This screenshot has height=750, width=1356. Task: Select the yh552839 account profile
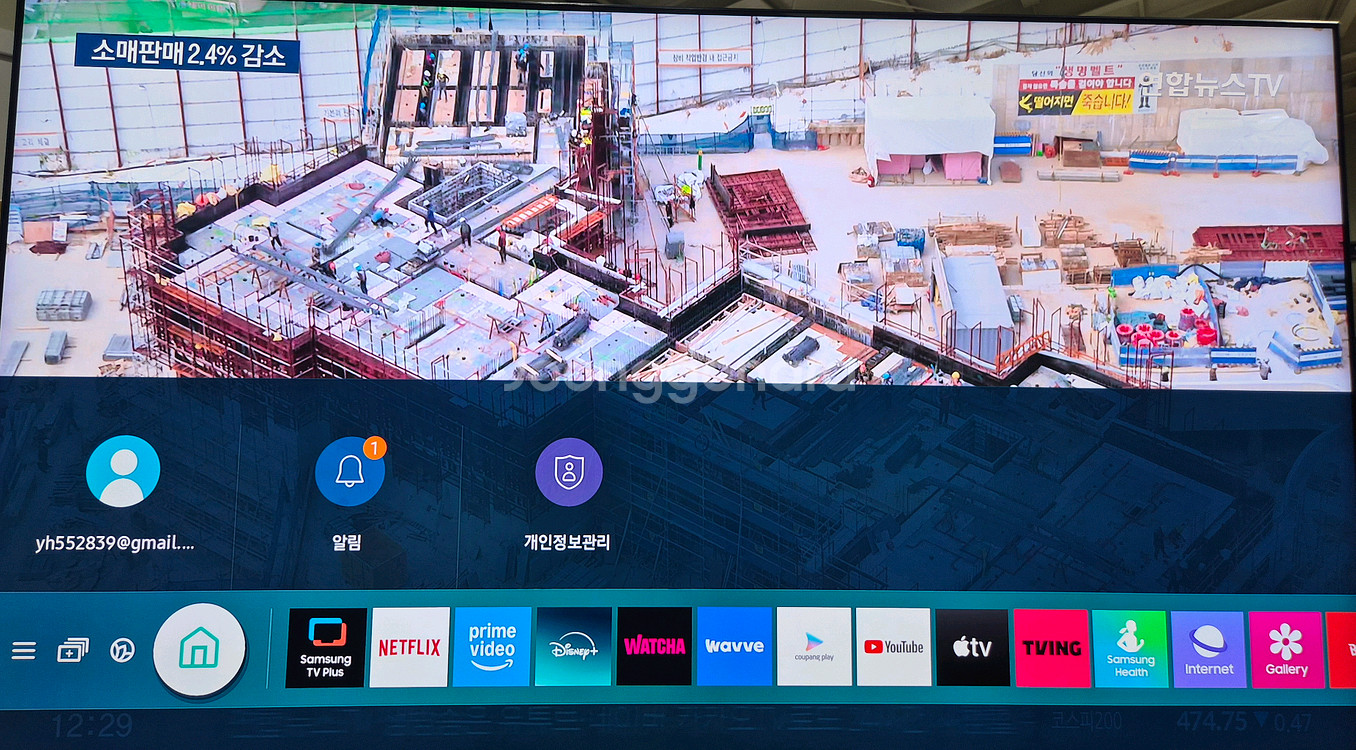coord(123,472)
